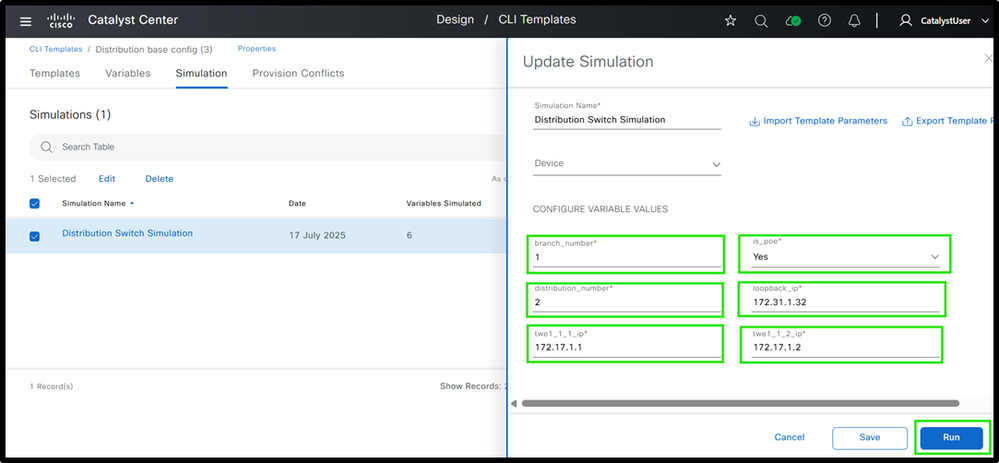The width and height of the screenshot is (999, 463).
Task: Close the Update Simulation panel
Action: tap(988, 59)
